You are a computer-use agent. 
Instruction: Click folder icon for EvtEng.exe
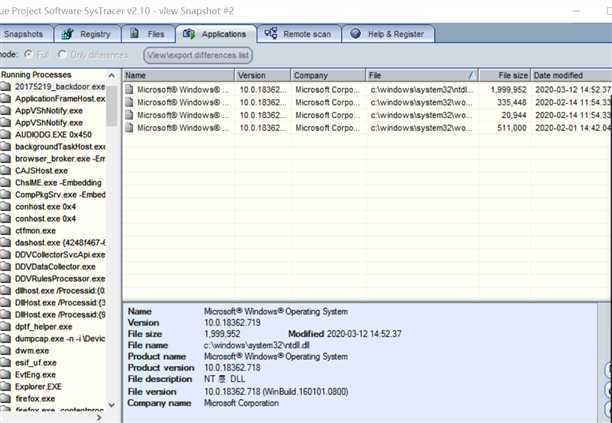5,375
